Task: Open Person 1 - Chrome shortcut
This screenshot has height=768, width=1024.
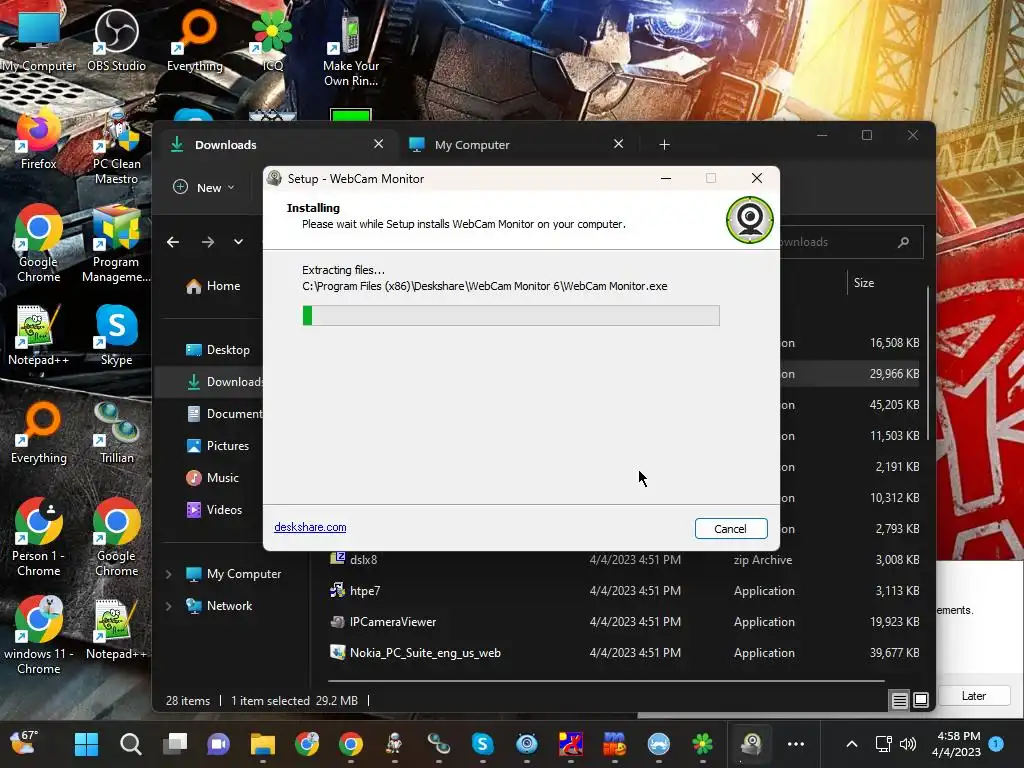Action: pos(39,537)
